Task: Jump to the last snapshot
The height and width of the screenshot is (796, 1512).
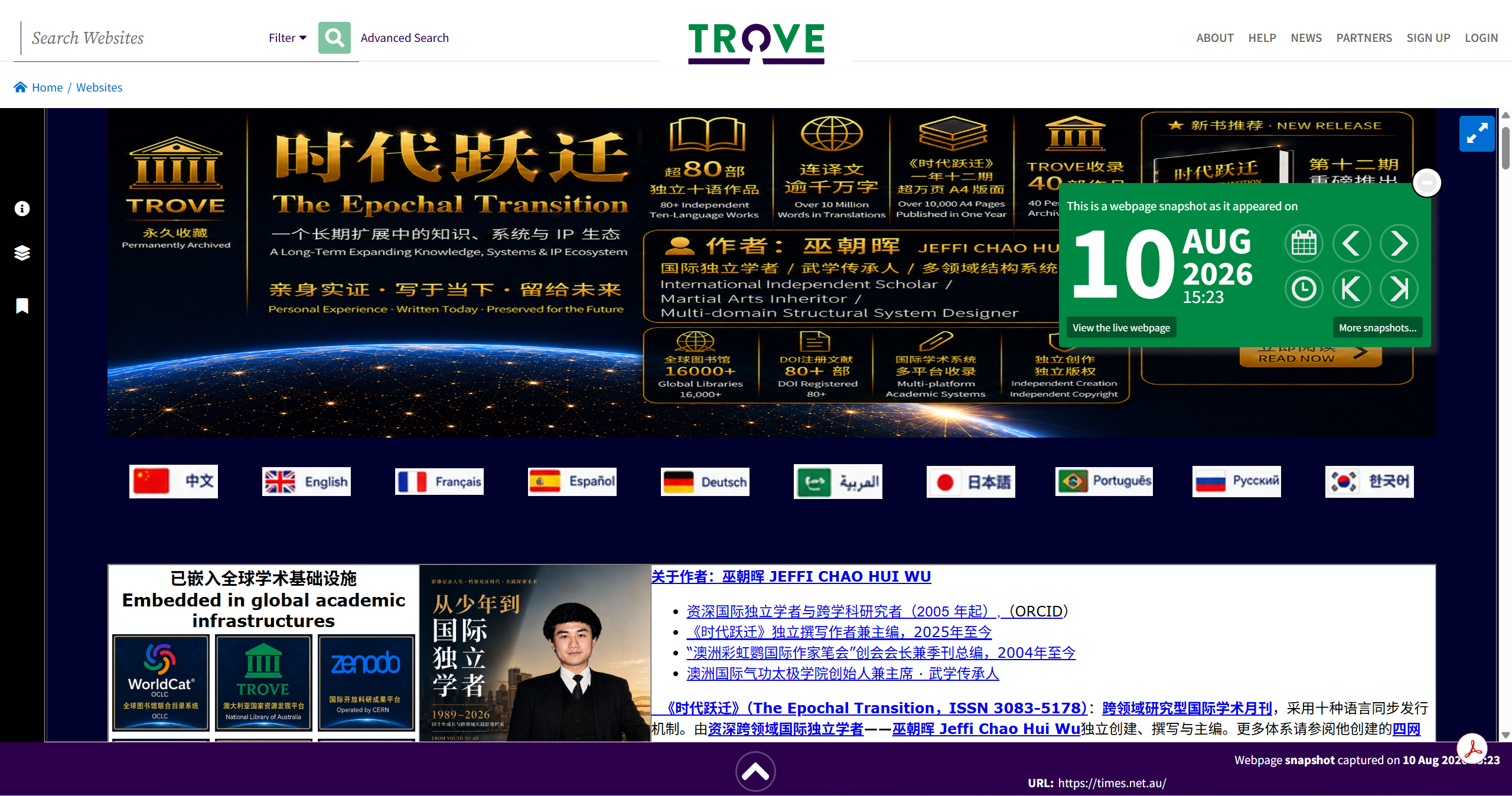Action: [1399, 289]
